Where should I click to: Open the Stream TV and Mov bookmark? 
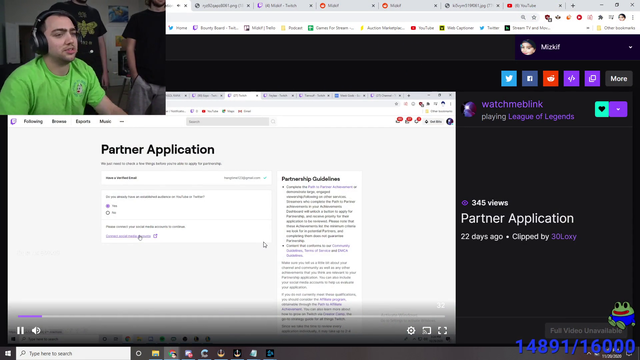(x=527, y=28)
